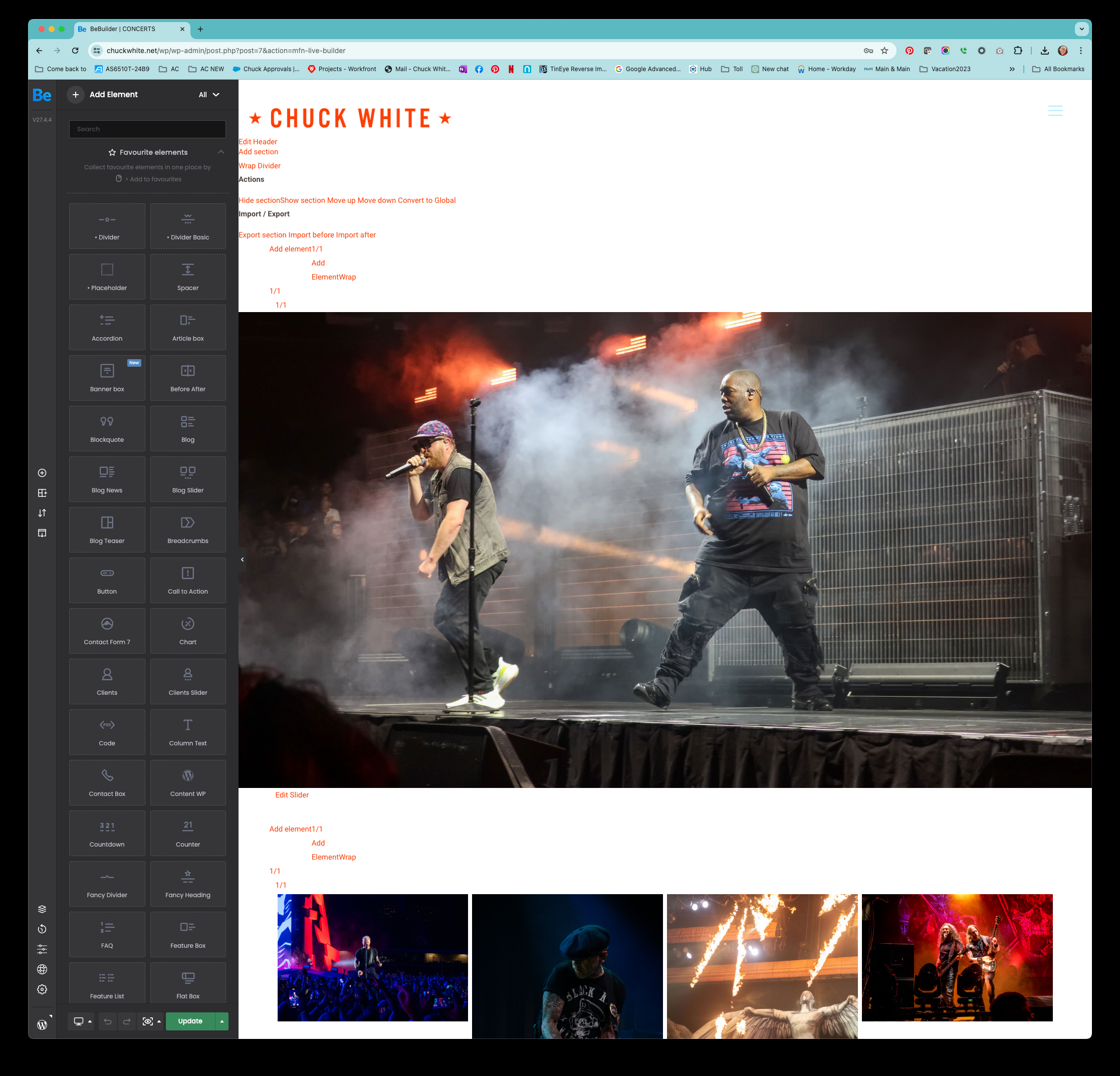Screen dimensions: 1120x1076
Task: Open the All elements filter dropdown
Action: coord(208,95)
